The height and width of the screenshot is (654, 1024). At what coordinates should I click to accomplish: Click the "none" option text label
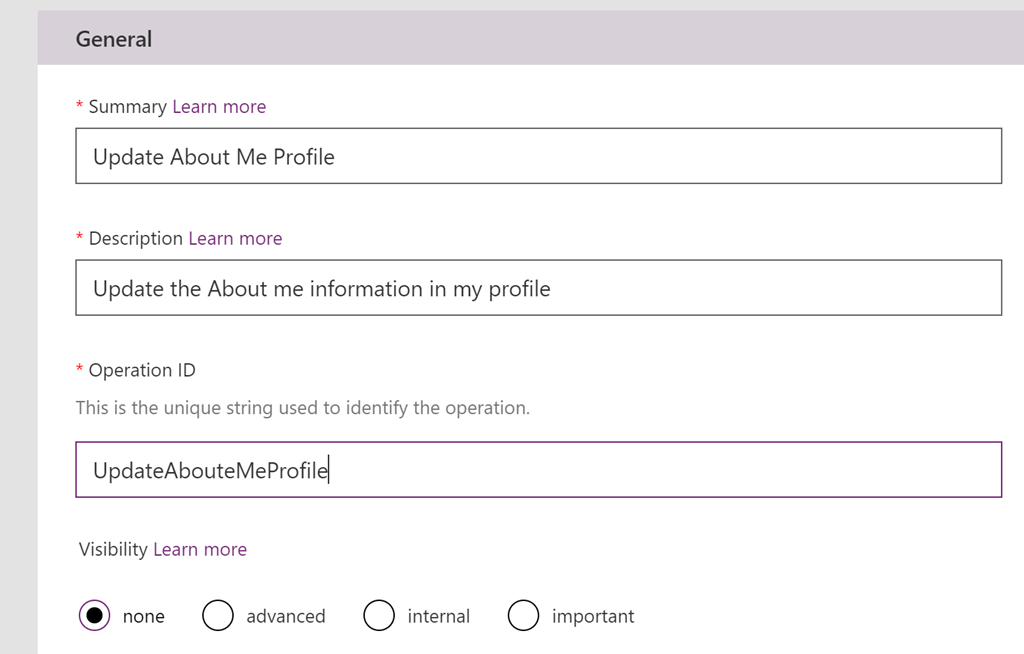[144, 616]
